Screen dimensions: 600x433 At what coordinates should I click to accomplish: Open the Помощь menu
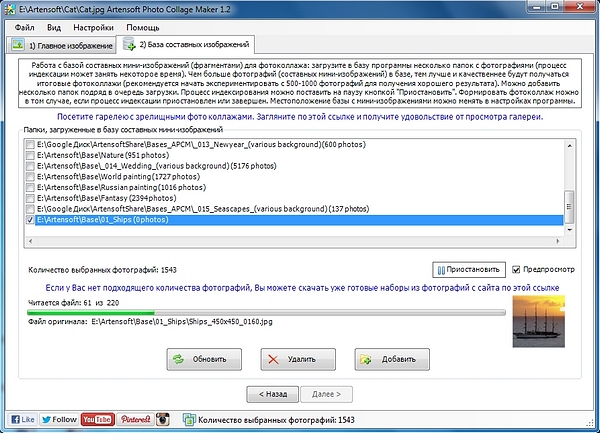(143, 28)
